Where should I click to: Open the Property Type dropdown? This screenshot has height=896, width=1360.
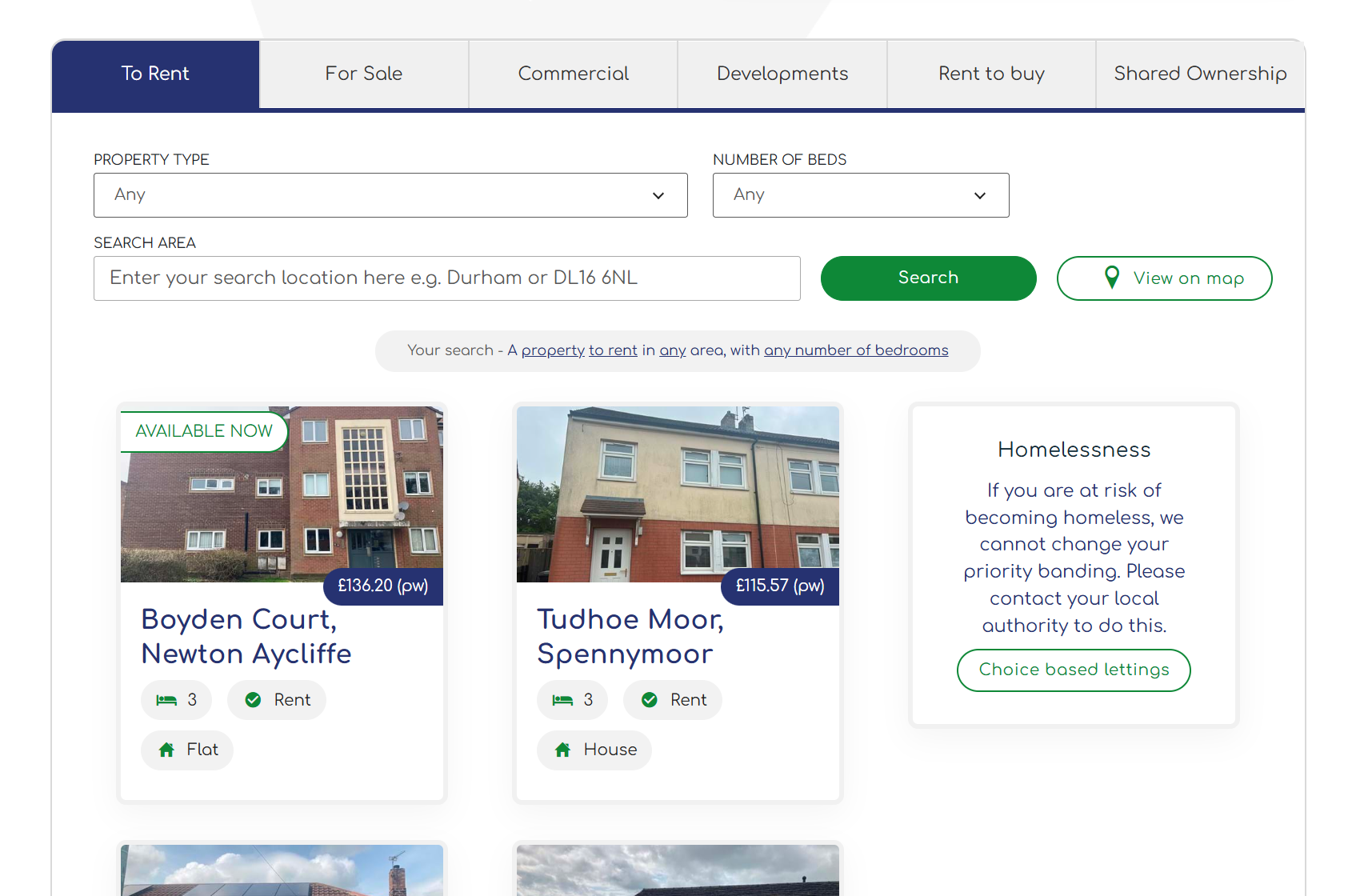(x=390, y=195)
